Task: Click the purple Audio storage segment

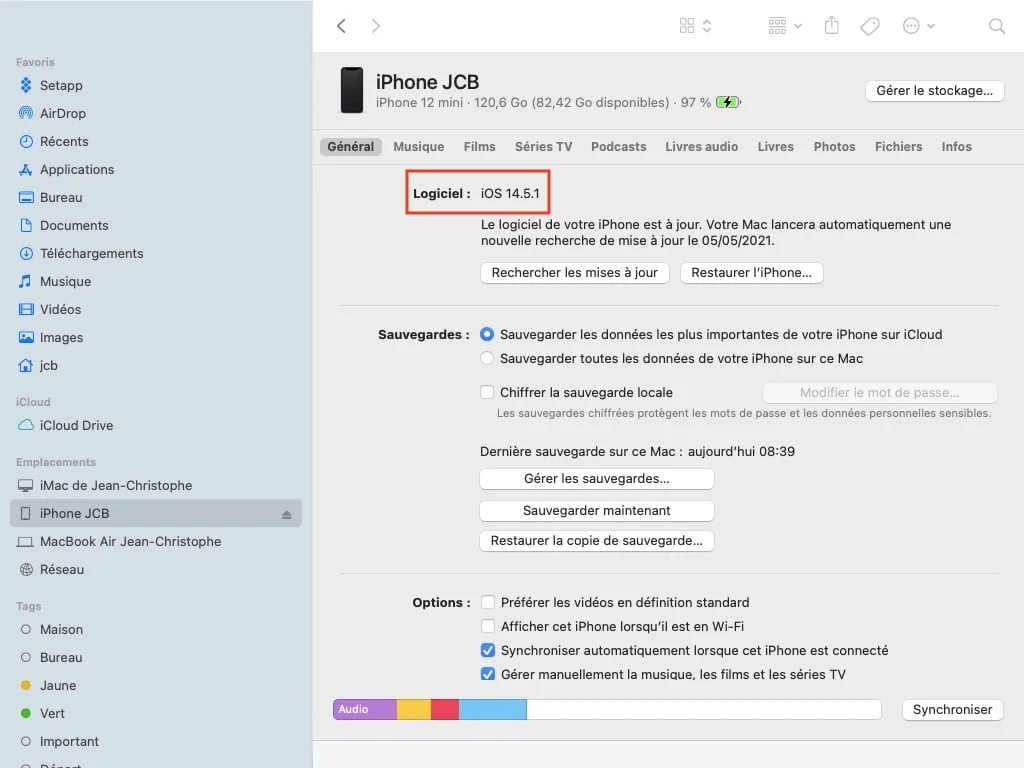Action: click(365, 710)
